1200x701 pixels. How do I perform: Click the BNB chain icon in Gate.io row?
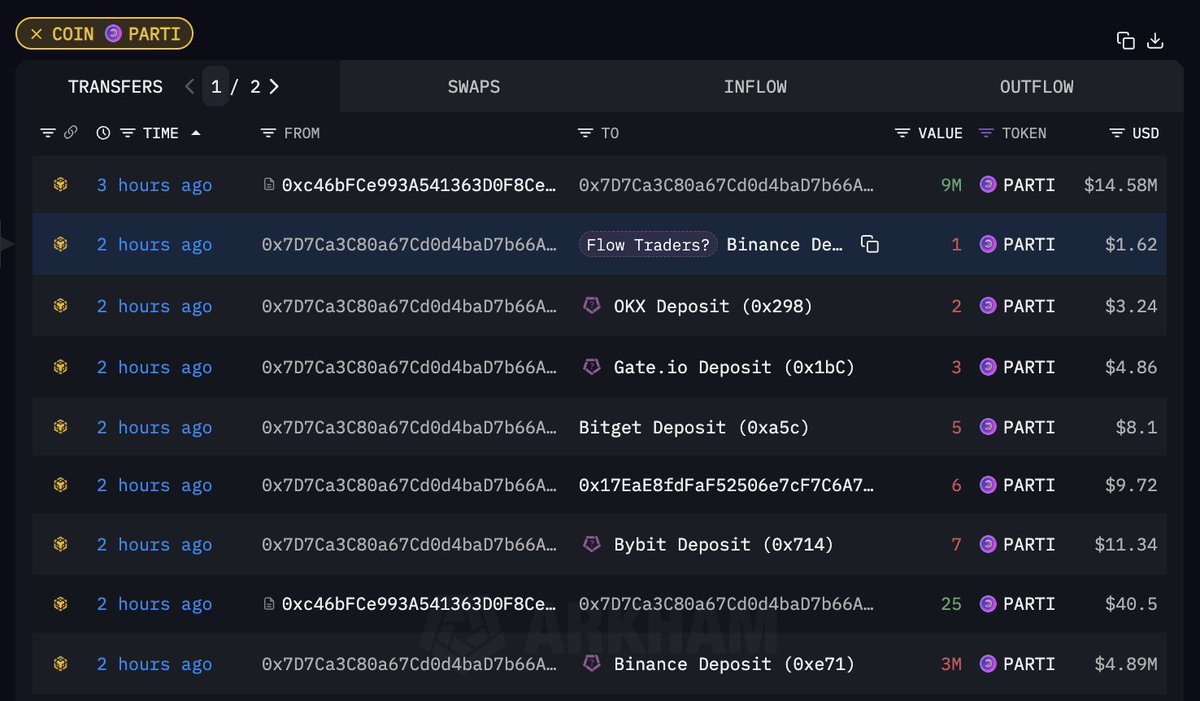pos(61,367)
